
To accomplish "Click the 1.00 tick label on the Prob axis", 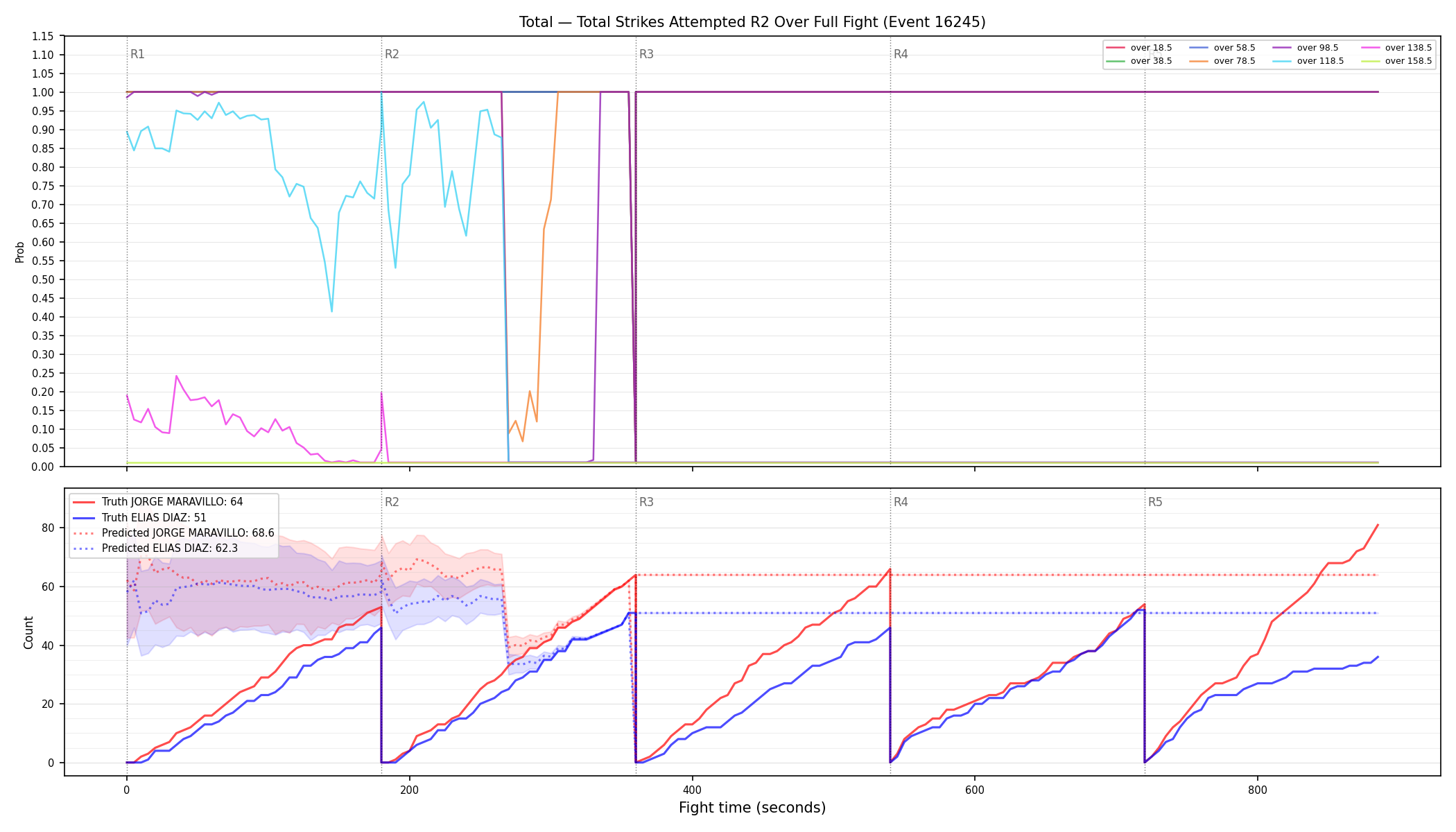I will click(x=43, y=92).
